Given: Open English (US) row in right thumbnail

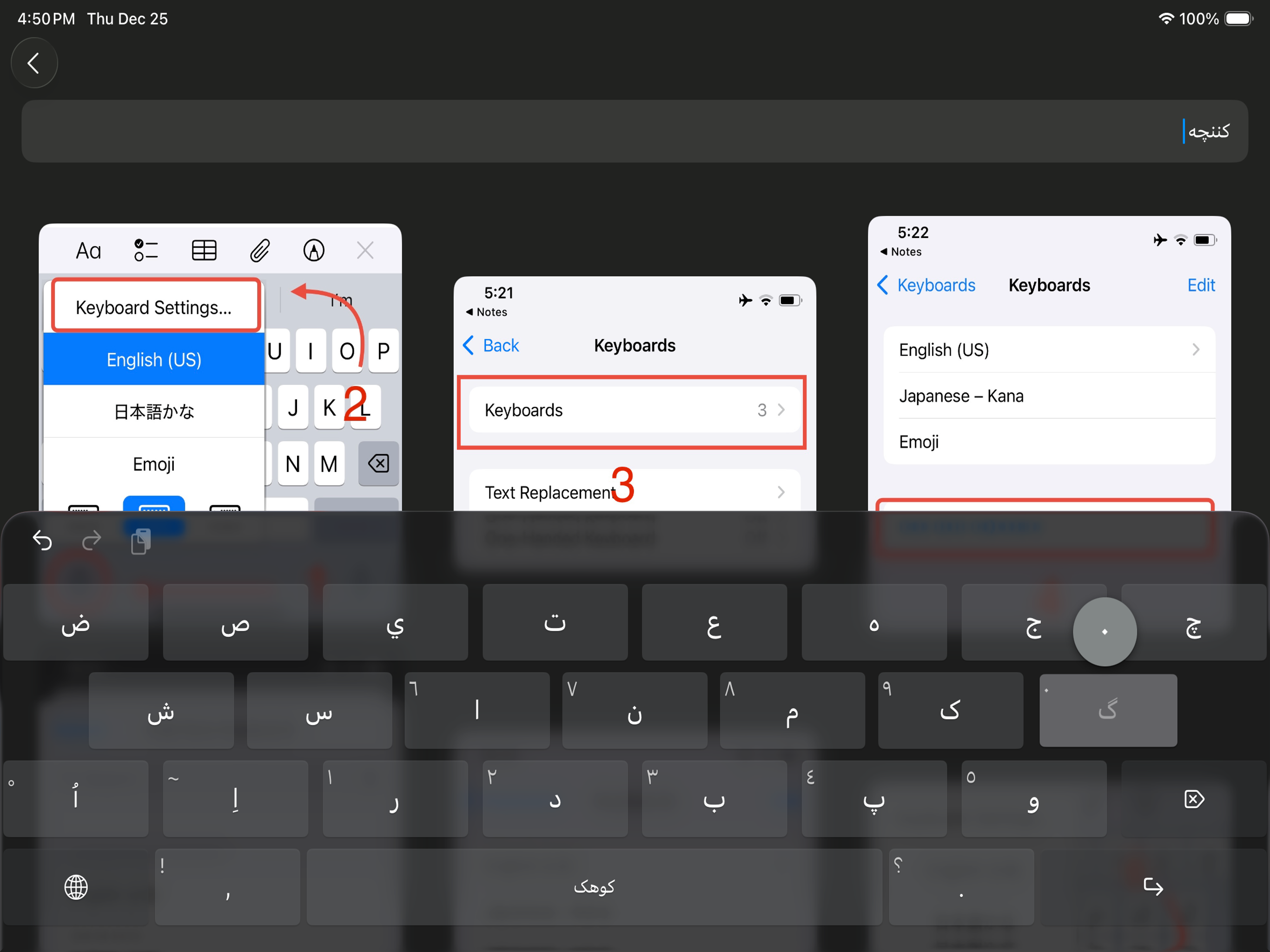Looking at the screenshot, I should coord(1049,350).
